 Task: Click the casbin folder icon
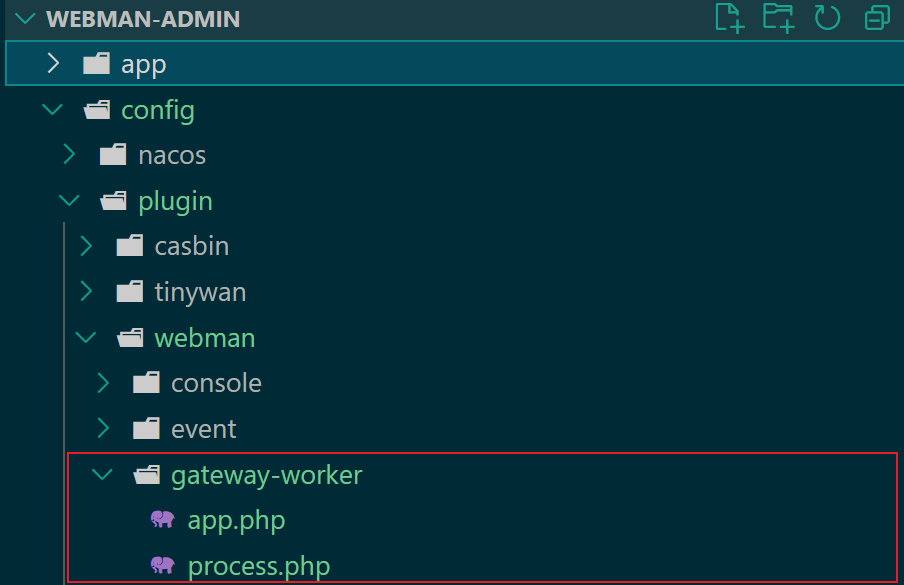(130, 246)
